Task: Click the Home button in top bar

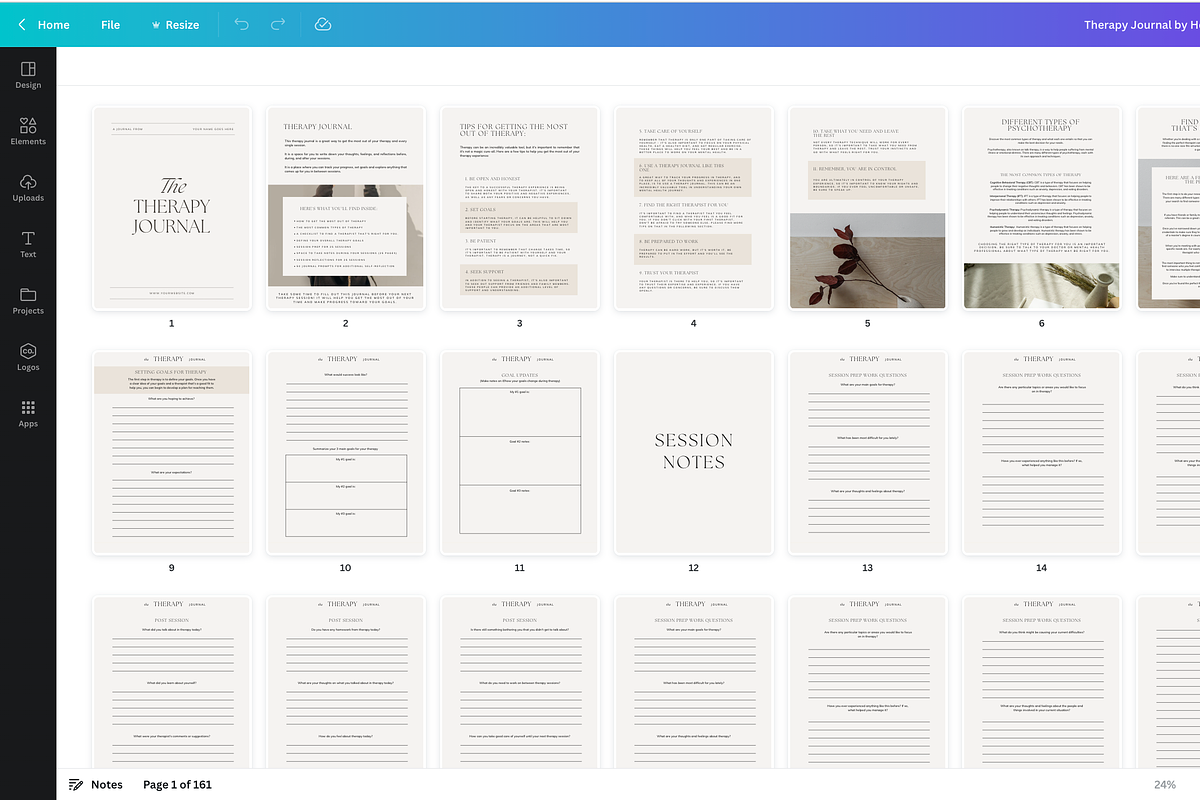Action: pos(54,25)
